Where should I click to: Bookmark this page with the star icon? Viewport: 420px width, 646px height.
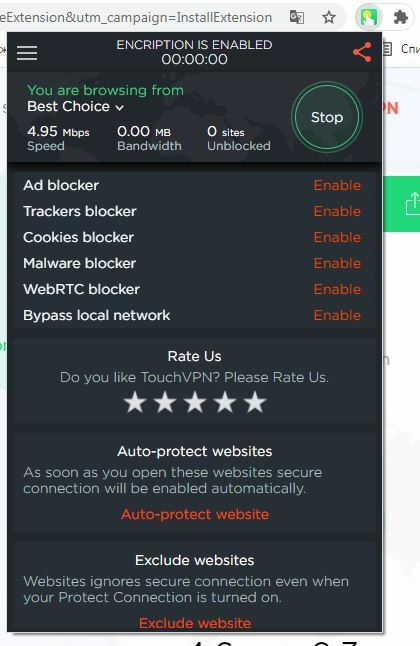click(x=328, y=17)
